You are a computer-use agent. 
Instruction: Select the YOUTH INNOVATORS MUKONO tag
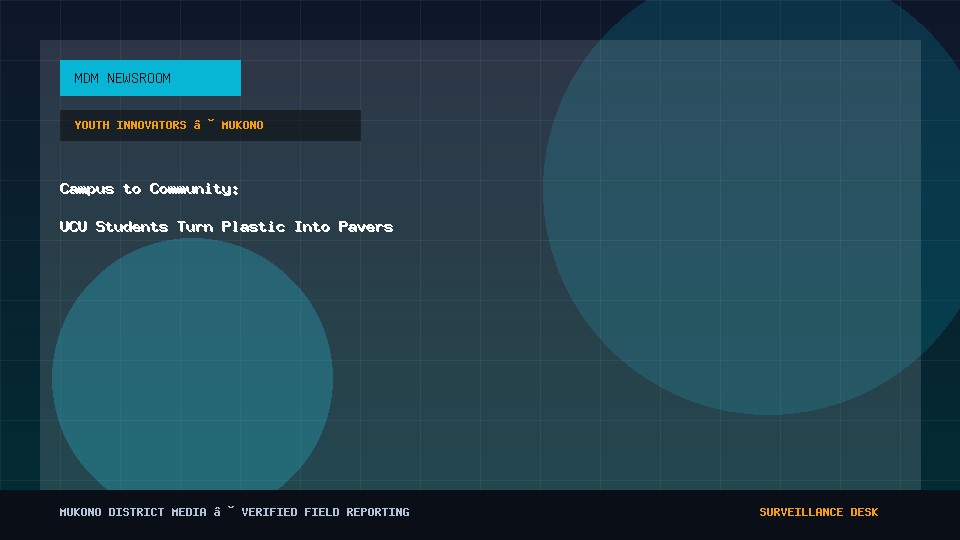tap(210, 126)
